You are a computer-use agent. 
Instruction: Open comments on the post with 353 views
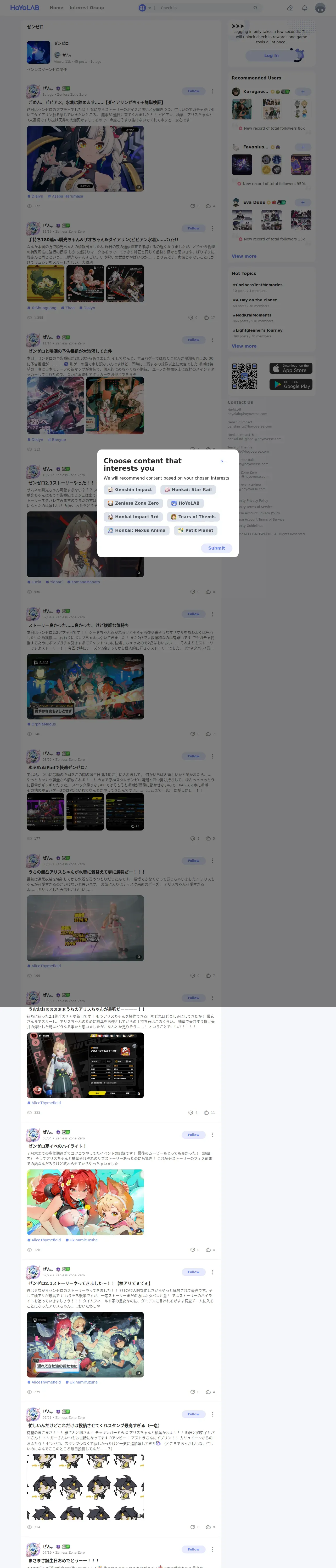pos(193,1113)
